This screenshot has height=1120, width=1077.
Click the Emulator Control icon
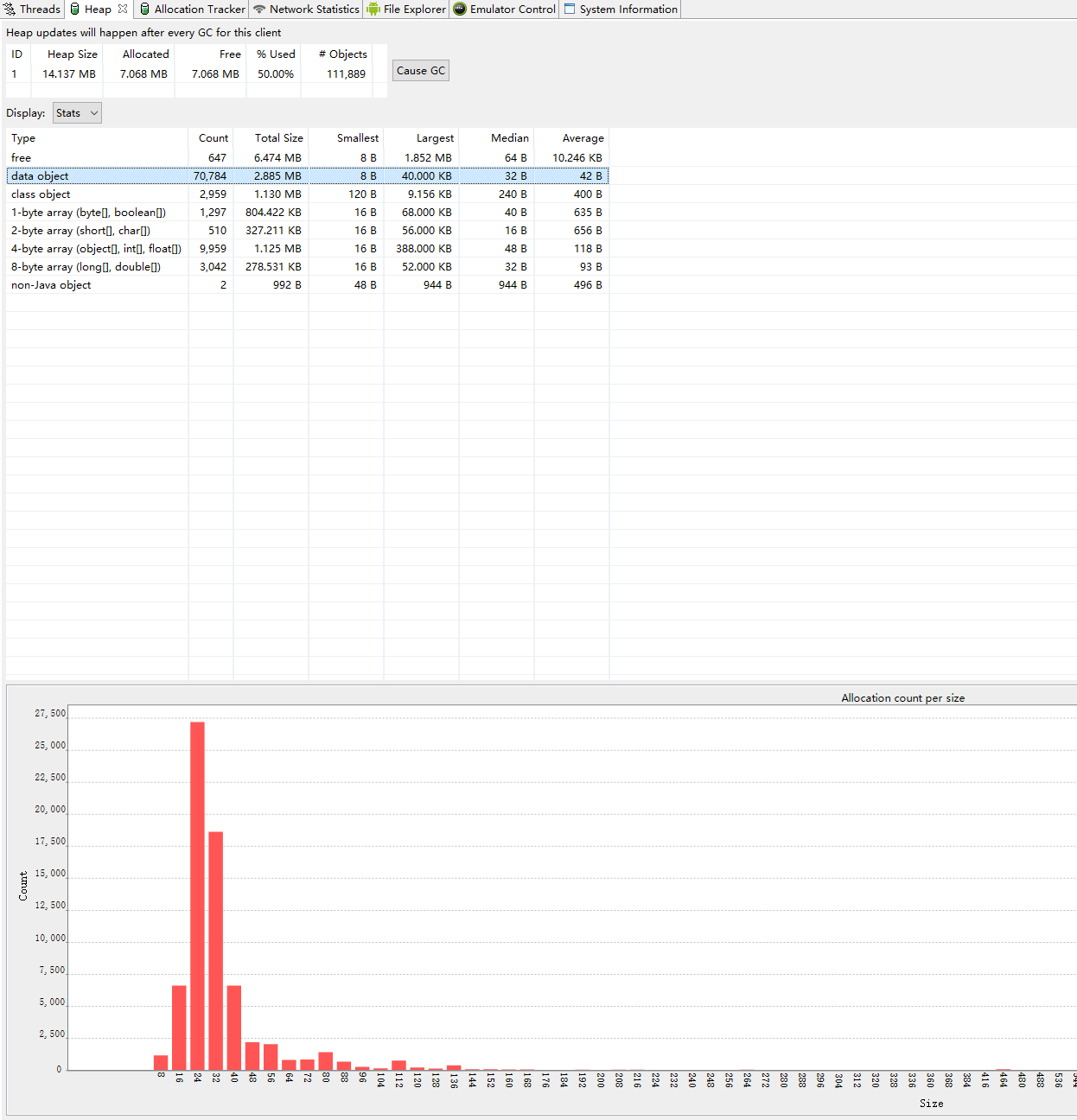point(458,9)
